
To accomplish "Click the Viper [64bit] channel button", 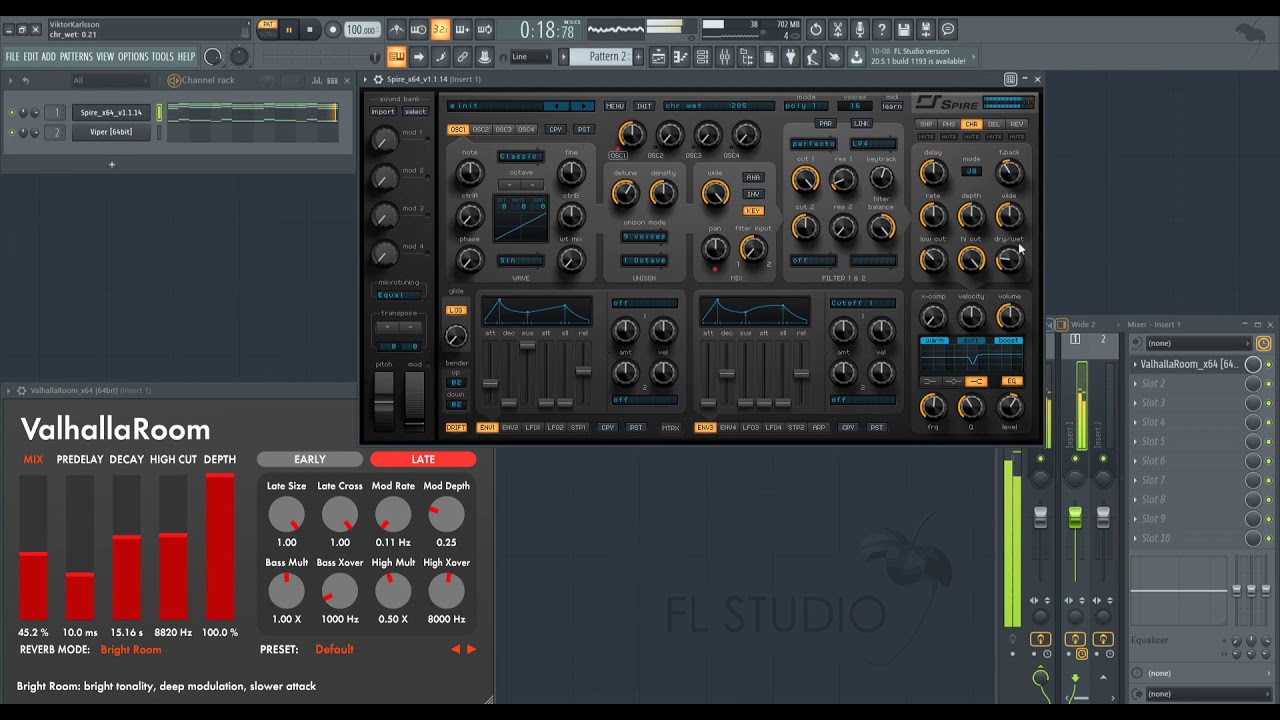I will click(x=112, y=132).
